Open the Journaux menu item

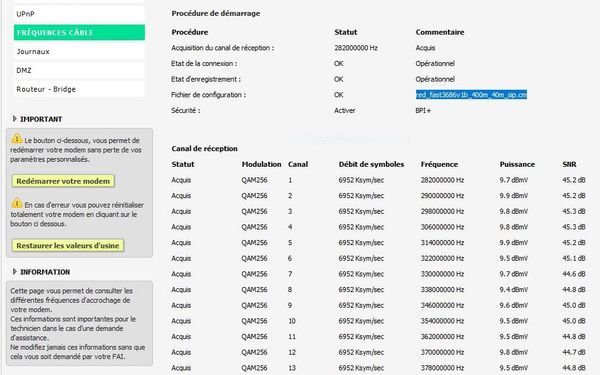[x=79, y=51]
